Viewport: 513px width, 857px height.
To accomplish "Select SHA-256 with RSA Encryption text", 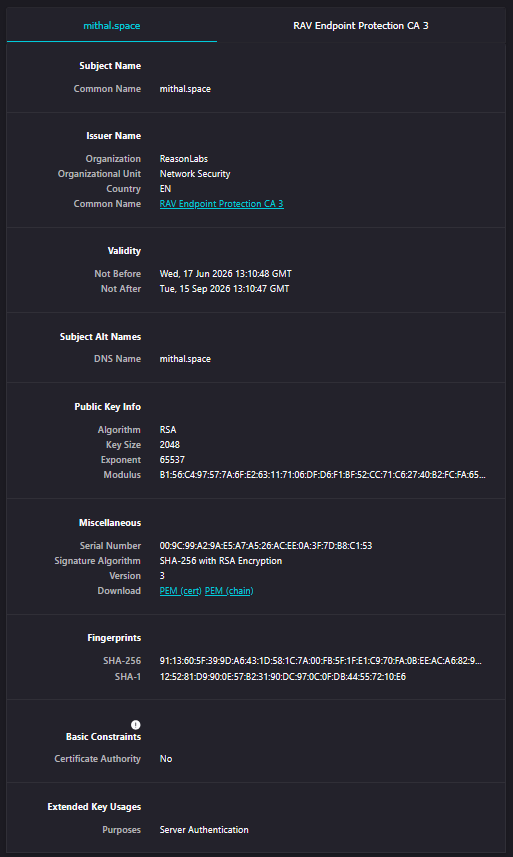I will pyautogui.click(x=221, y=561).
